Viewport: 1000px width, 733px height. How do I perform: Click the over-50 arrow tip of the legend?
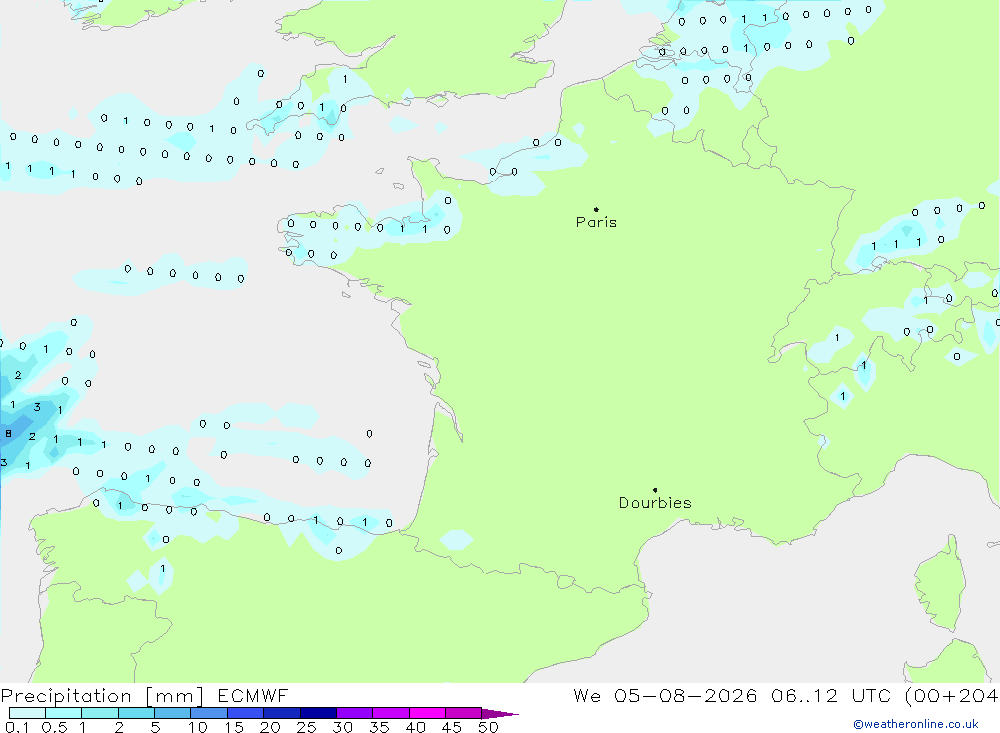click(501, 714)
